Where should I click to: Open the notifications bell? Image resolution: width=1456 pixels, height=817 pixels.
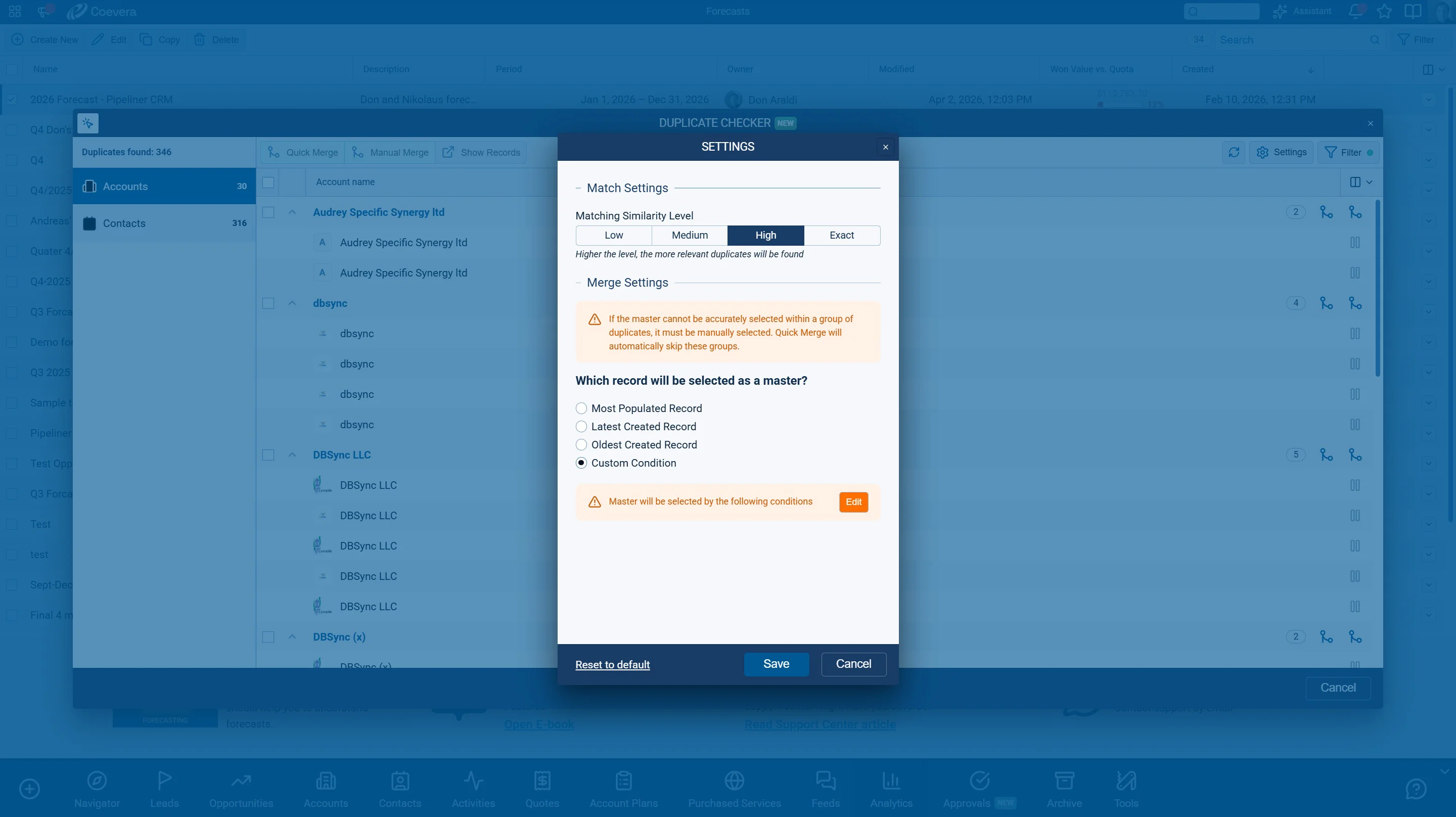point(1355,11)
